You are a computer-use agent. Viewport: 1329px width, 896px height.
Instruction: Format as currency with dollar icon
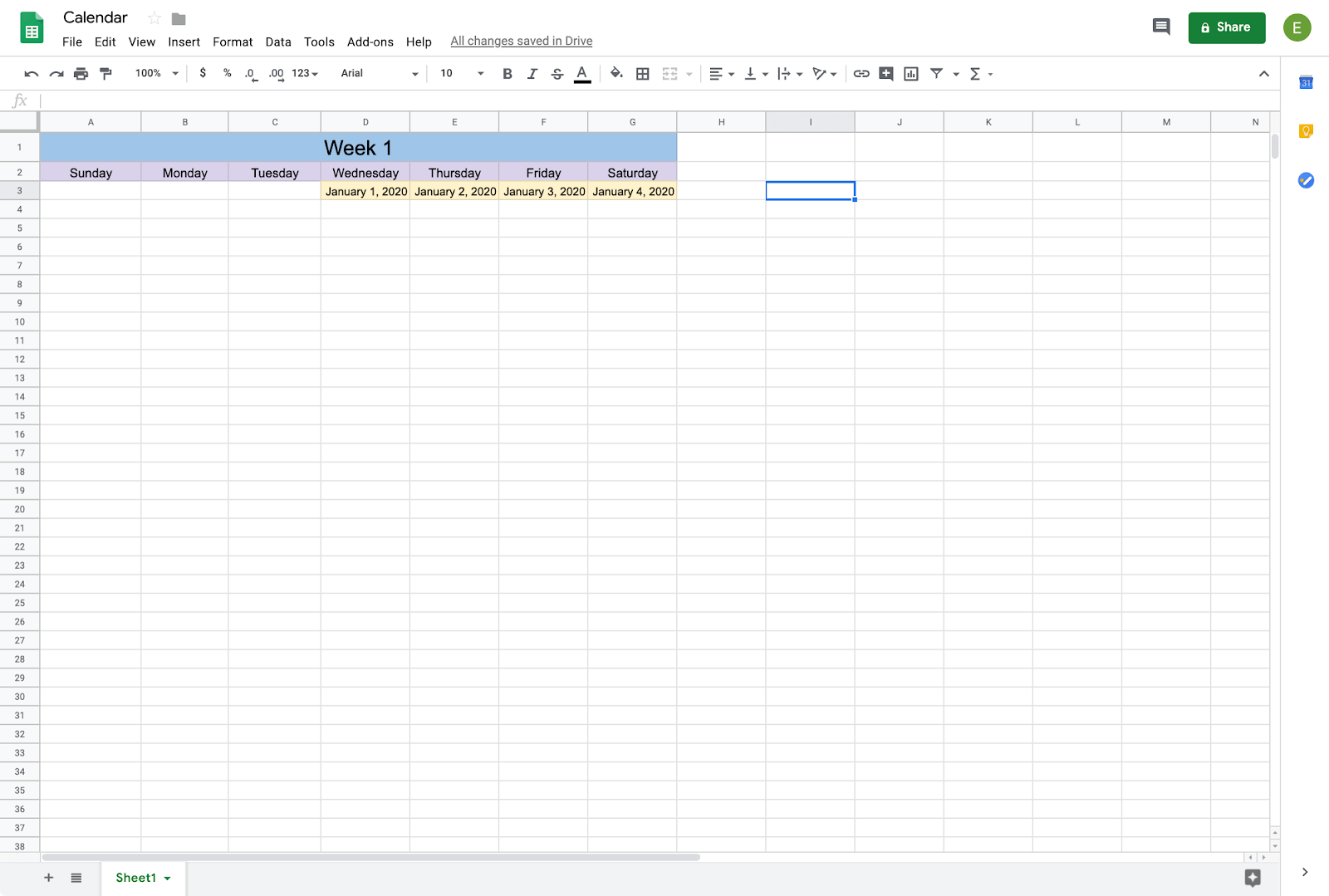[x=203, y=73]
